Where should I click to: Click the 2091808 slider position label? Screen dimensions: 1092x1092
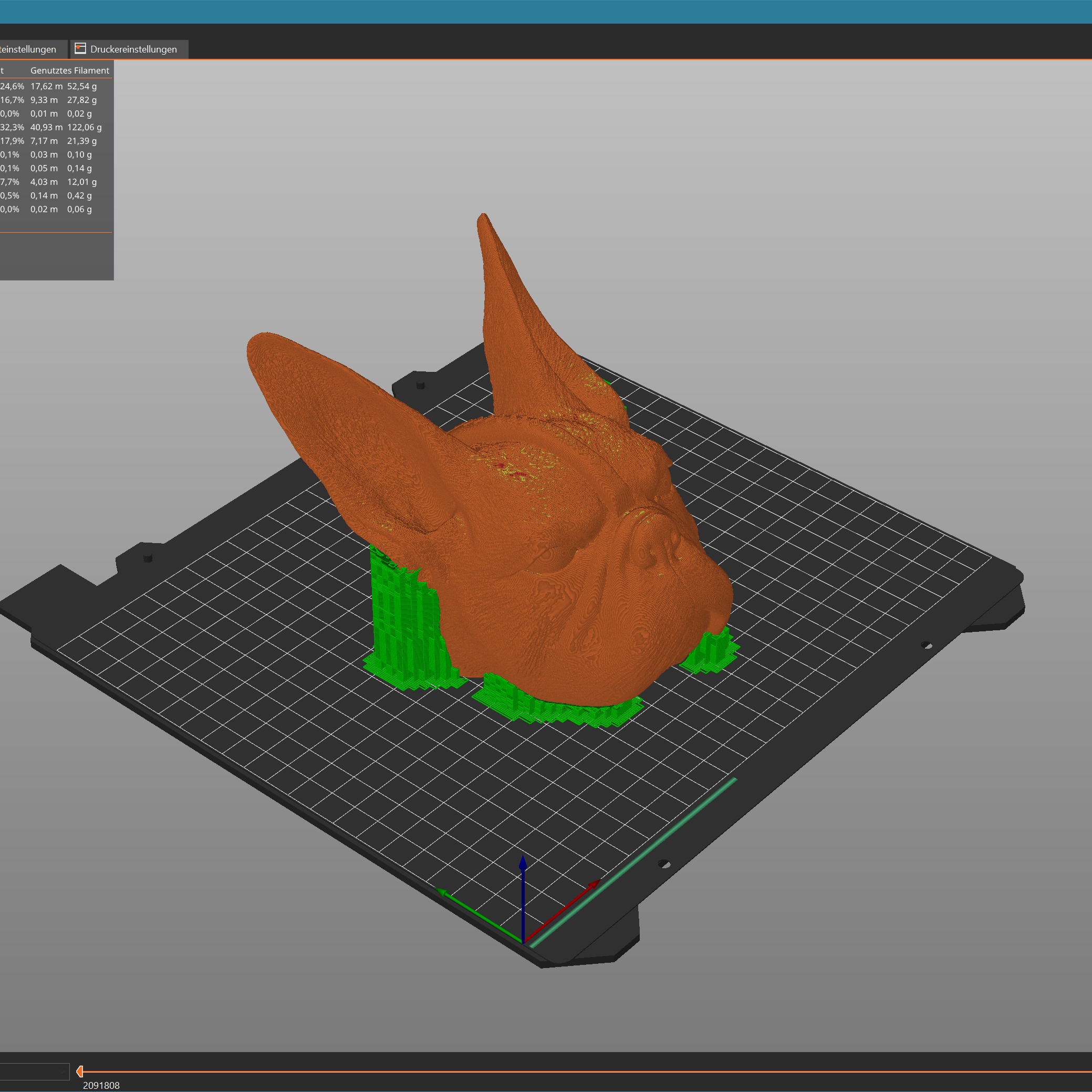(101, 1085)
